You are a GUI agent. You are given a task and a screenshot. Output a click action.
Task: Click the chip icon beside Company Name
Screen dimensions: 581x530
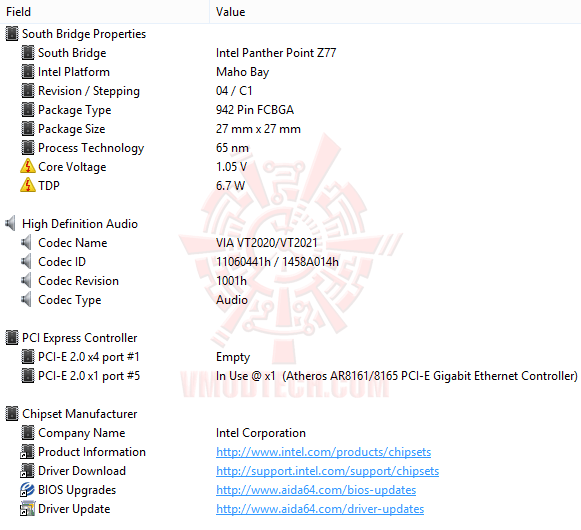click(x=28, y=433)
